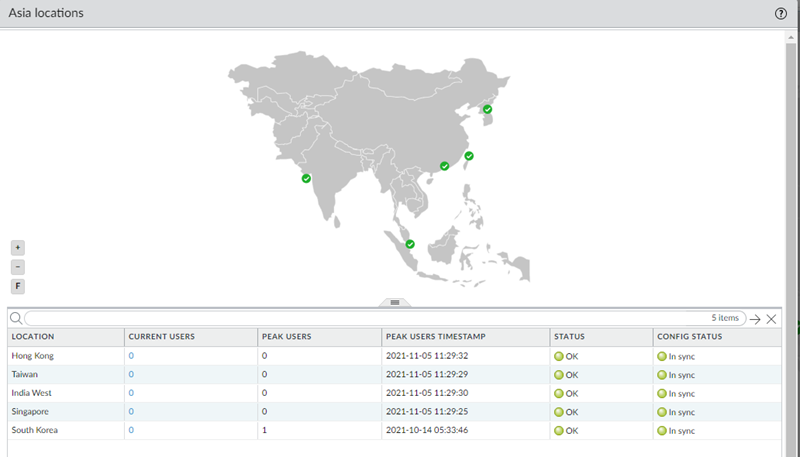Select the Hong Kong map marker
Viewport: 800px width, 457px height.
445,166
